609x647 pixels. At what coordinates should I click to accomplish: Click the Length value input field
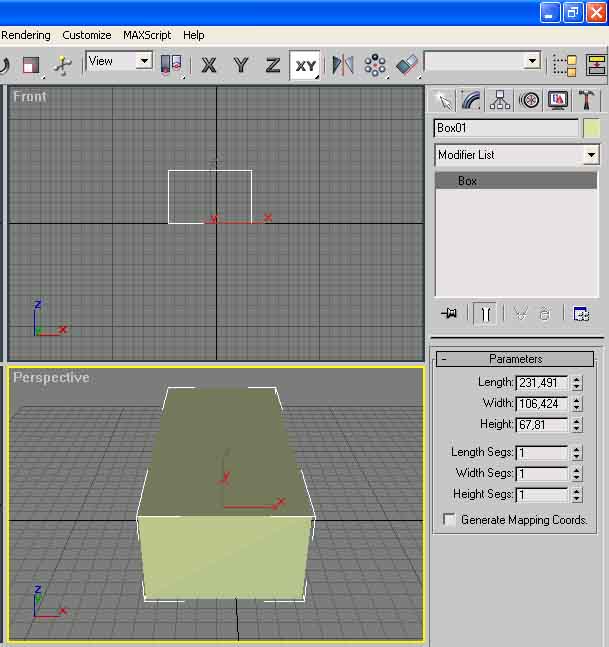click(541, 383)
